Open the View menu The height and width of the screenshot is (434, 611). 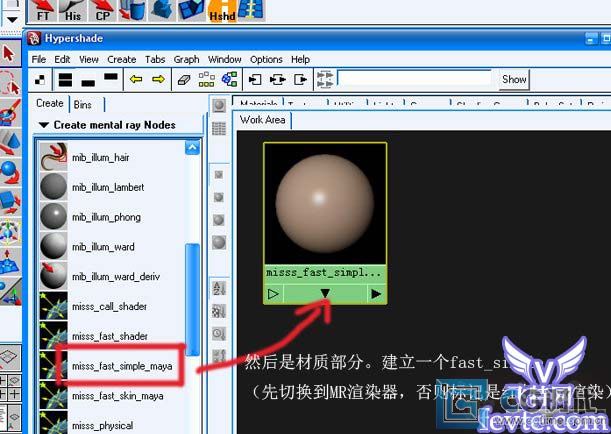point(89,59)
